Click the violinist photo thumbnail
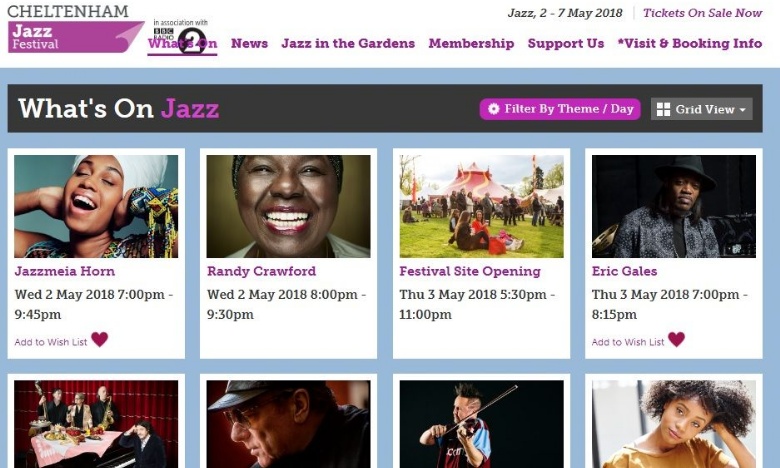This screenshot has width=780, height=468. [x=481, y=424]
